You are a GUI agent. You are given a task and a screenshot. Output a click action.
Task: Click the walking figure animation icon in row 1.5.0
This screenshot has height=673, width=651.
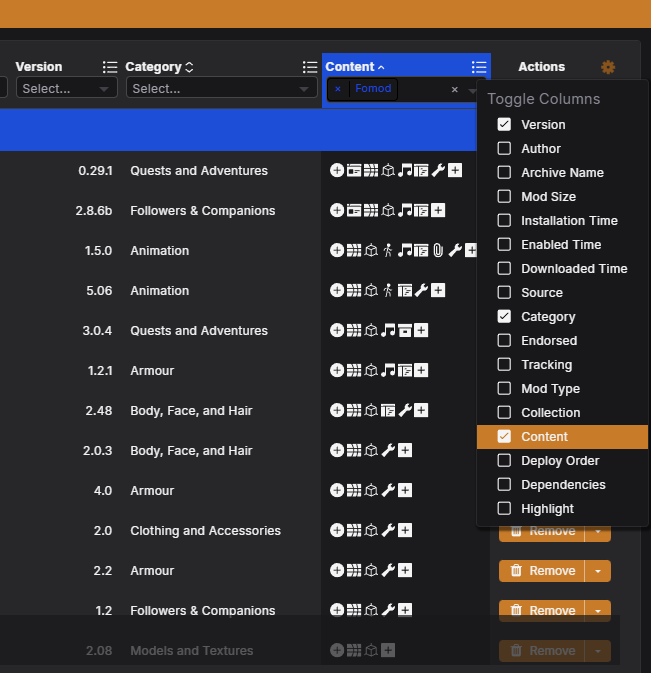[388, 250]
